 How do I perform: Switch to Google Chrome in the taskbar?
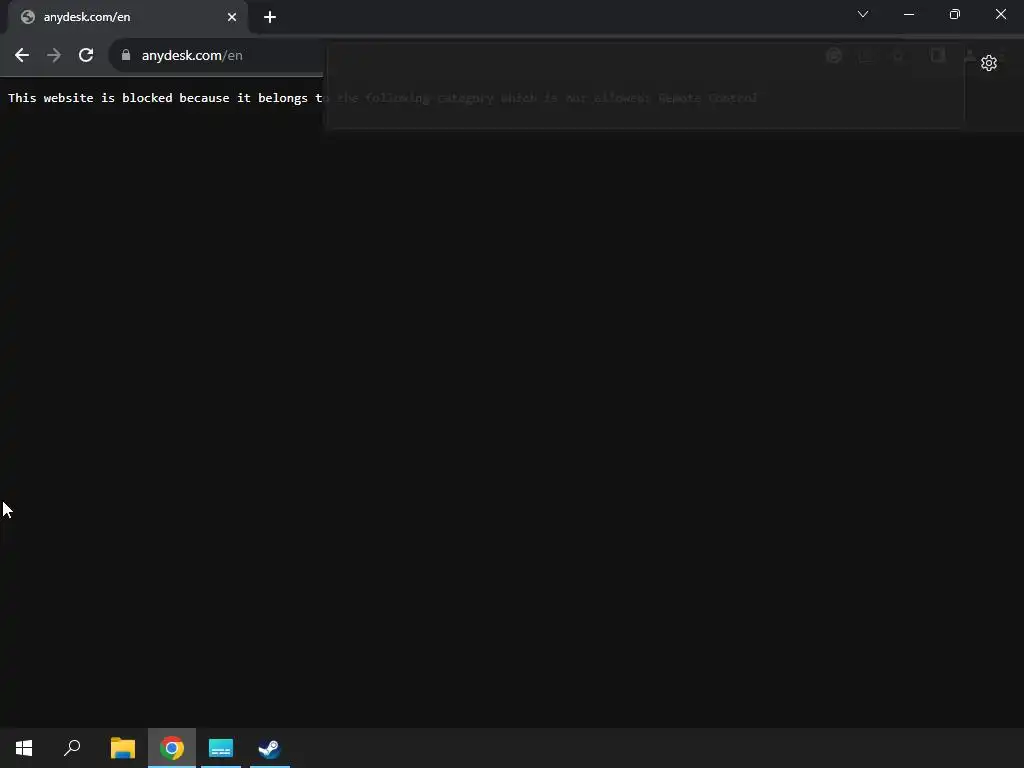click(x=172, y=748)
